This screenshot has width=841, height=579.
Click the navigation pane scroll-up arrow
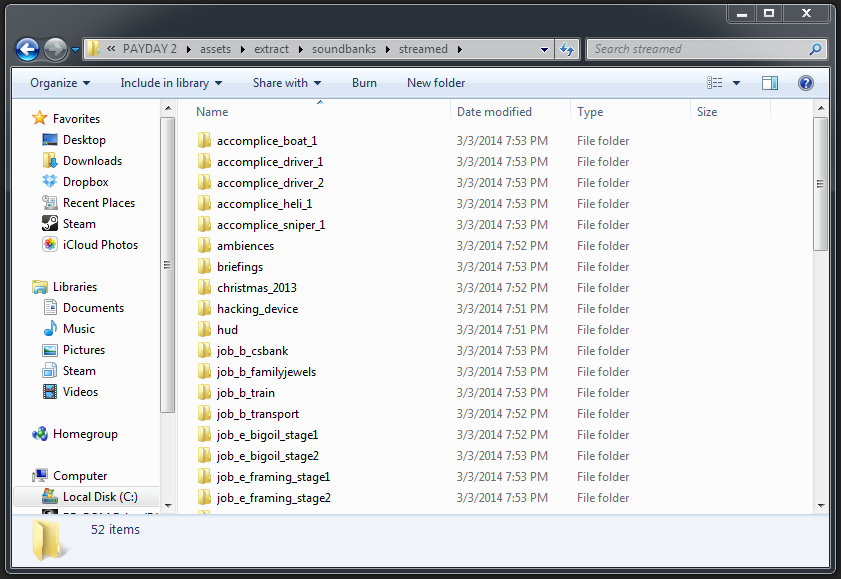168,109
